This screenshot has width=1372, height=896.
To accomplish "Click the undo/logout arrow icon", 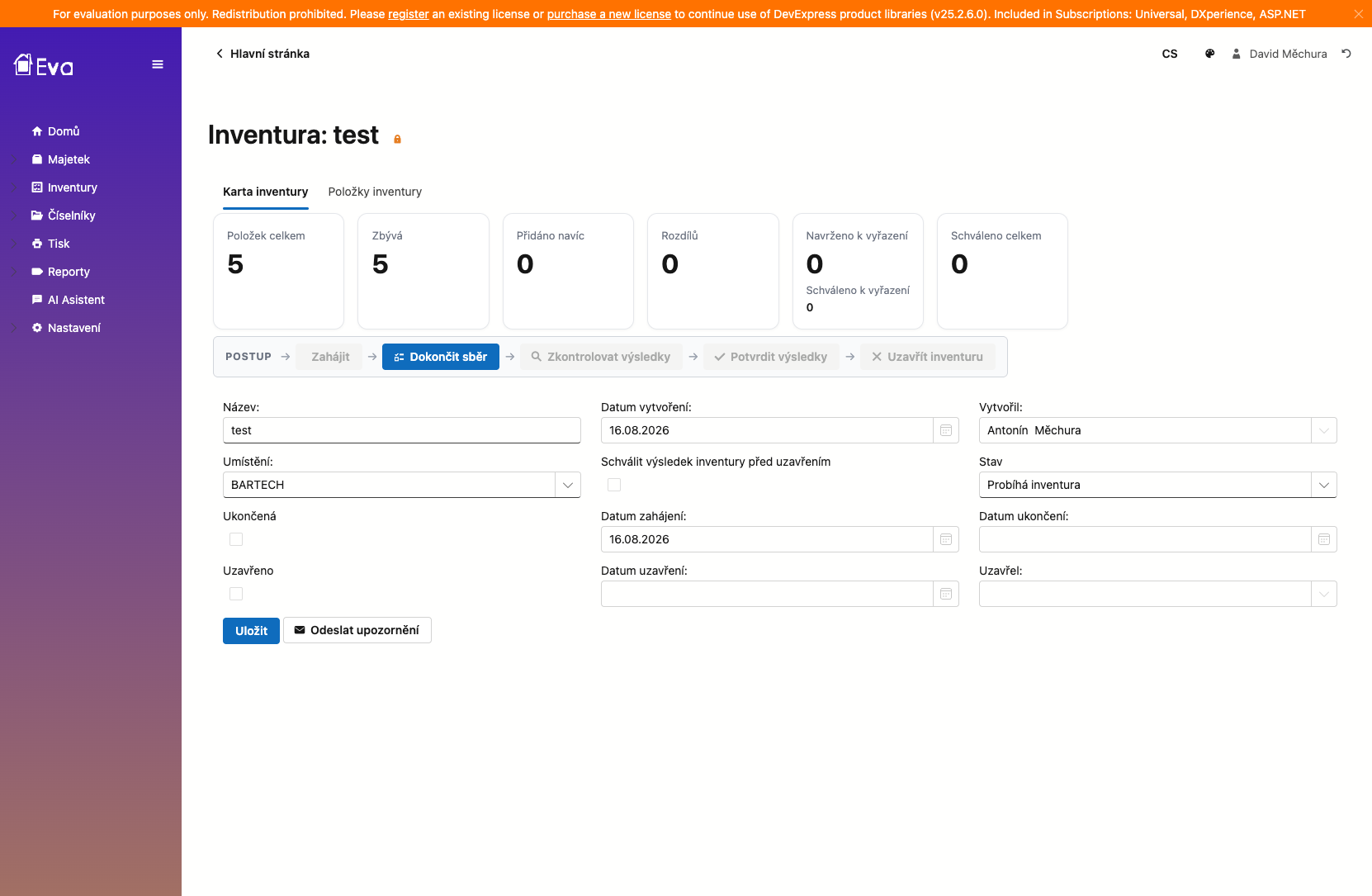I will pos(1346,54).
